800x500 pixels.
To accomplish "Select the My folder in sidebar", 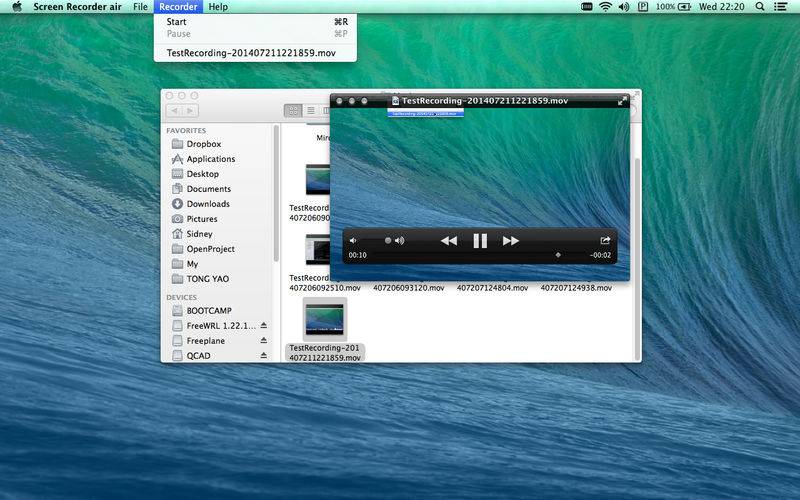I will [192, 264].
